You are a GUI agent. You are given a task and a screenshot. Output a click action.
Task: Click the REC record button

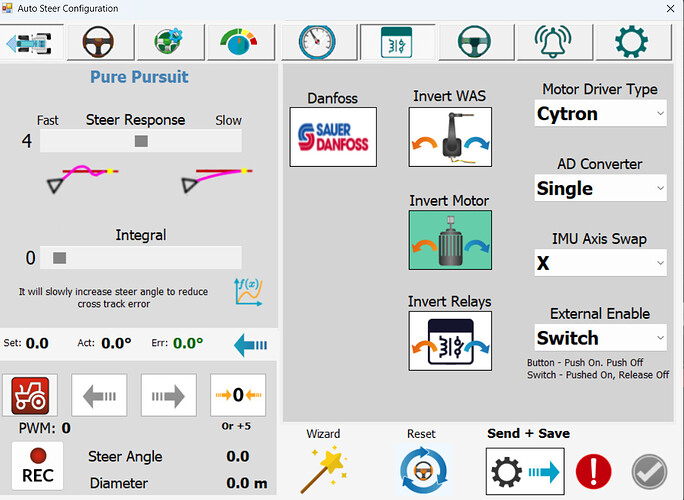click(x=38, y=466)
